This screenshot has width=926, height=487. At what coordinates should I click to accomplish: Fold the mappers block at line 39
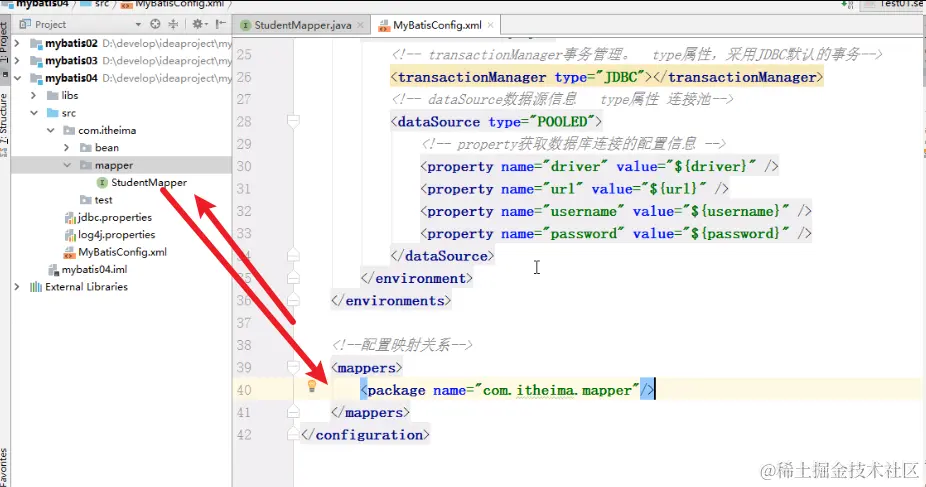point(293,367)
